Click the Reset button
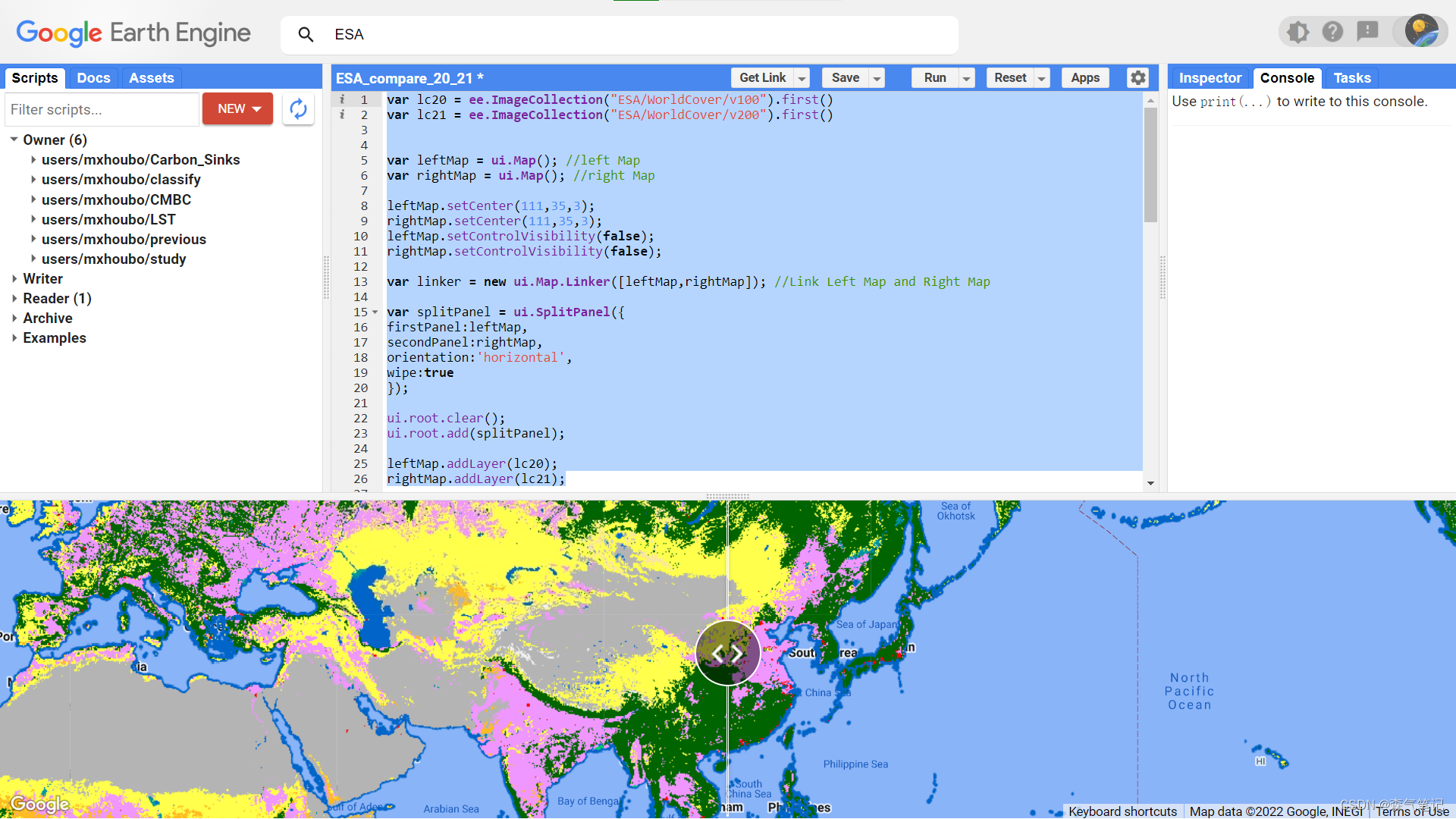The height and width of the screenshot is (819, 1456). point(1010,77)
